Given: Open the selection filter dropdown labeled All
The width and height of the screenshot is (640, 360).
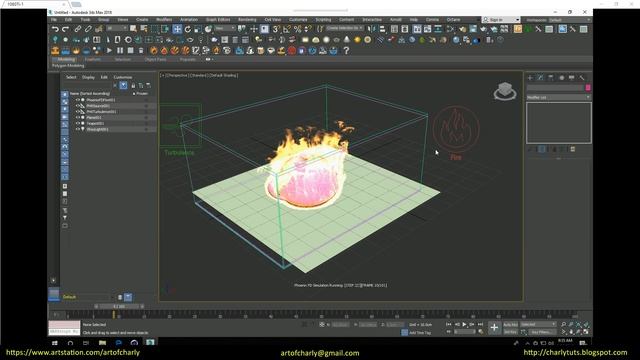Looking at the screenshot, I should 117,28.
